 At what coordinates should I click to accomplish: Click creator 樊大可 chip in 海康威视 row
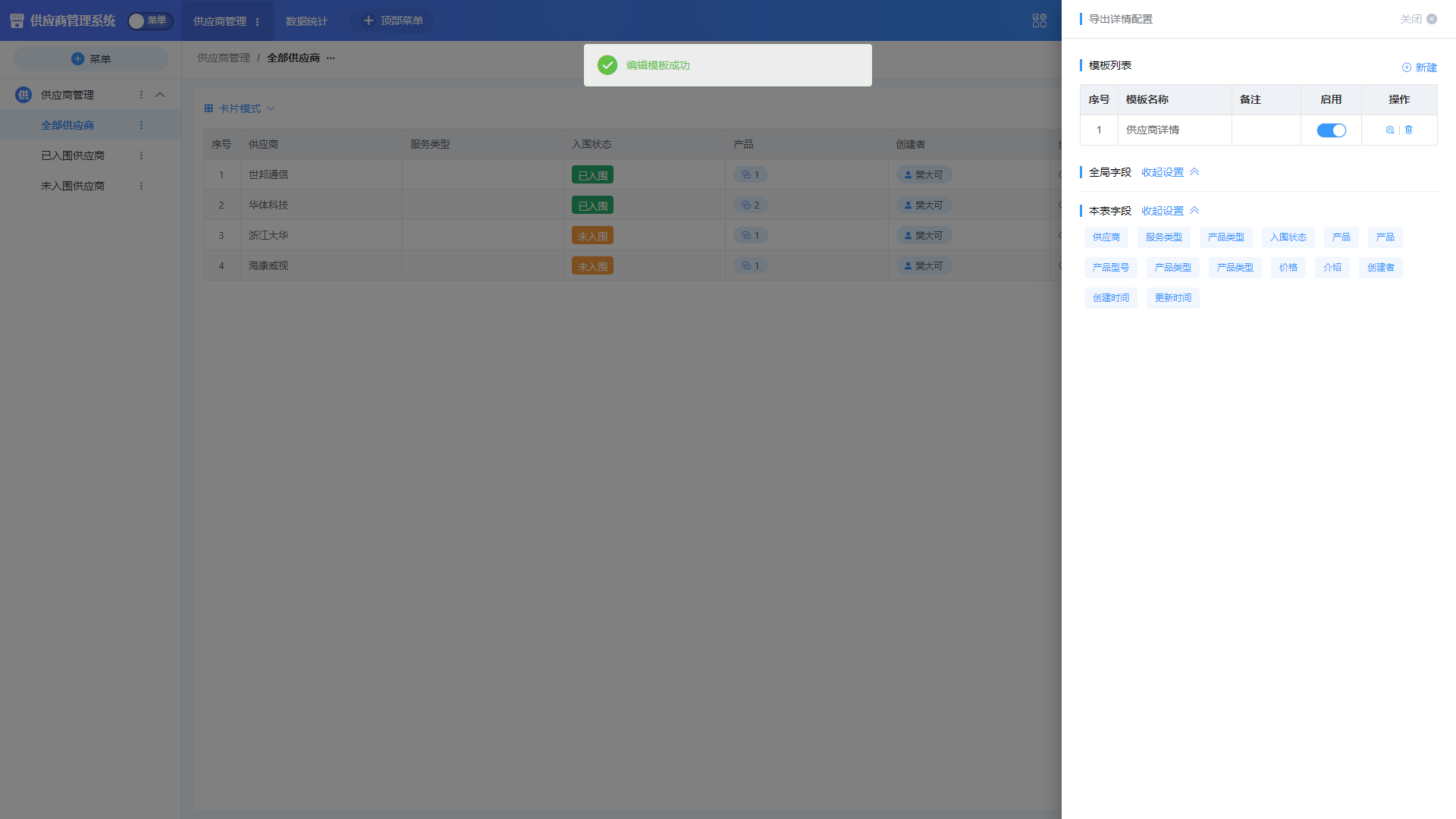[924, 265]
